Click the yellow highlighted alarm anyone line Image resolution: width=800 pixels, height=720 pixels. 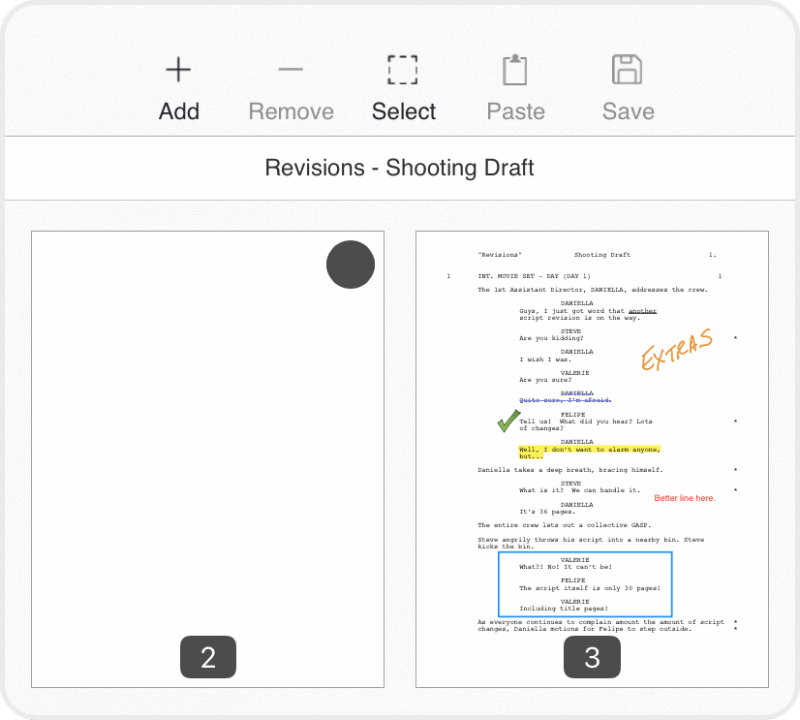(590, 452)
